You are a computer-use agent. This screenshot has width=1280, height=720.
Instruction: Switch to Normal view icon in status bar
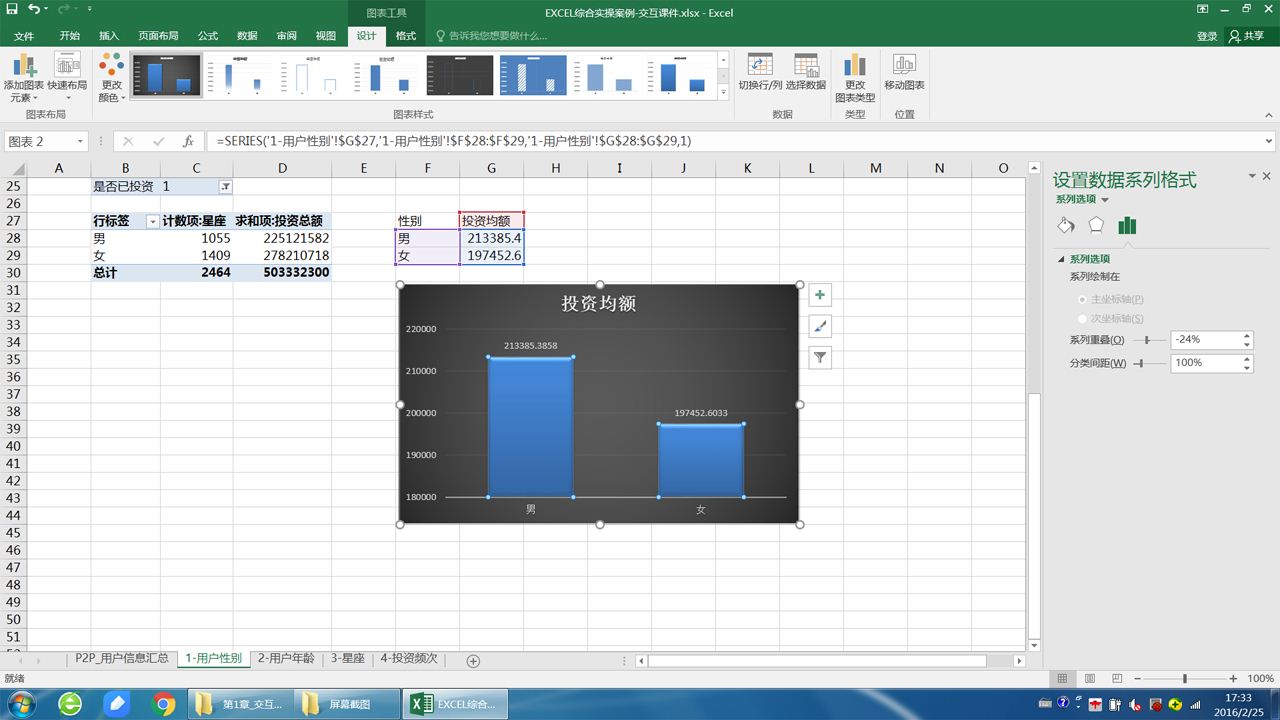(x=1063, y=679)
